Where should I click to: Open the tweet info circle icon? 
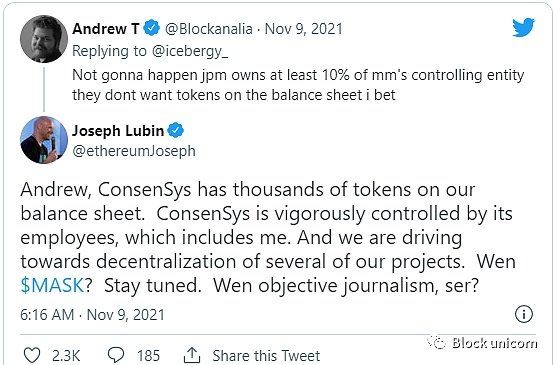pos(523,314)
